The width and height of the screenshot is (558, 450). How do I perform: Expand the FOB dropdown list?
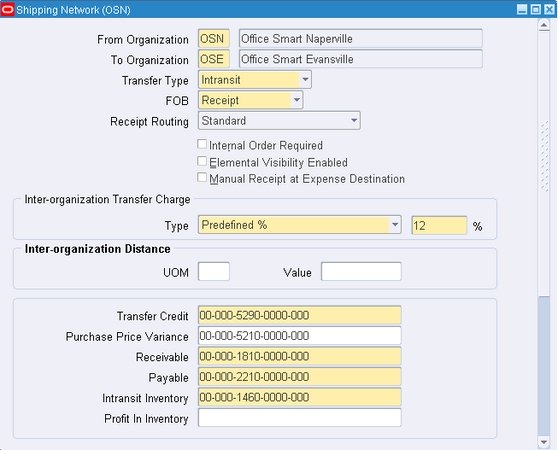pos(297,100)
